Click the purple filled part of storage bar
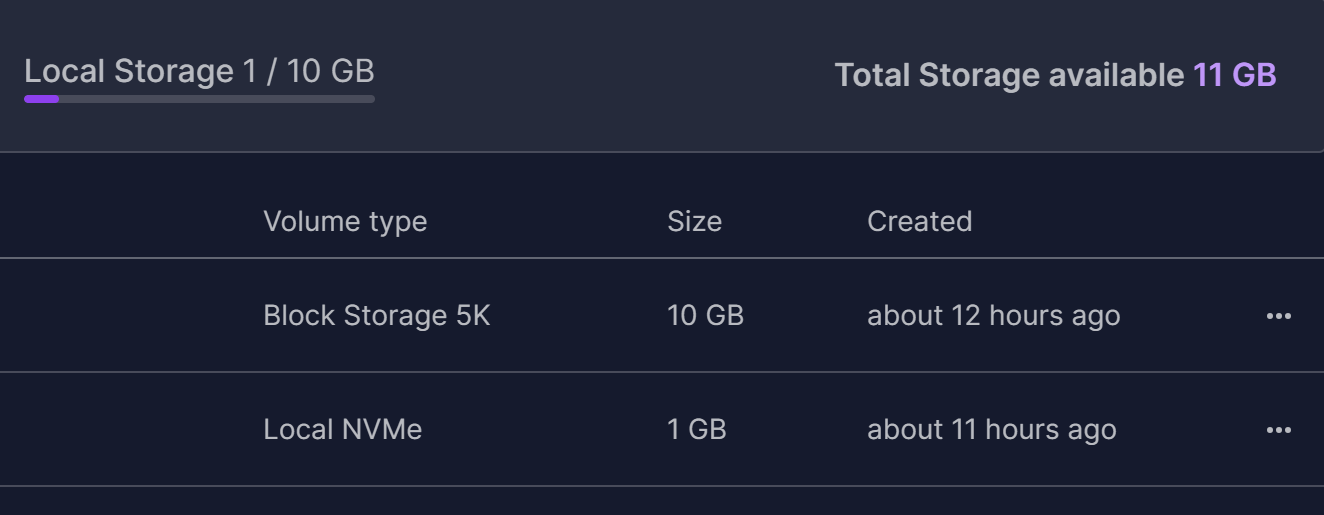1324x515 pixels. click(x=42, y=99)
